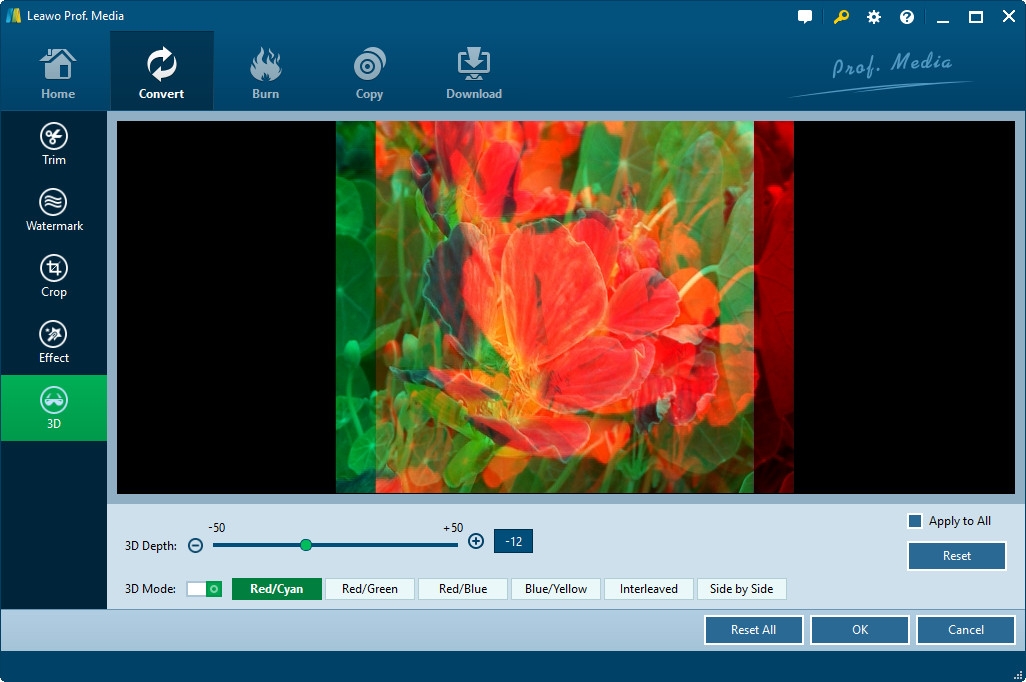
Task: Click the 3D glasses icon
Action: coord(54,401)
